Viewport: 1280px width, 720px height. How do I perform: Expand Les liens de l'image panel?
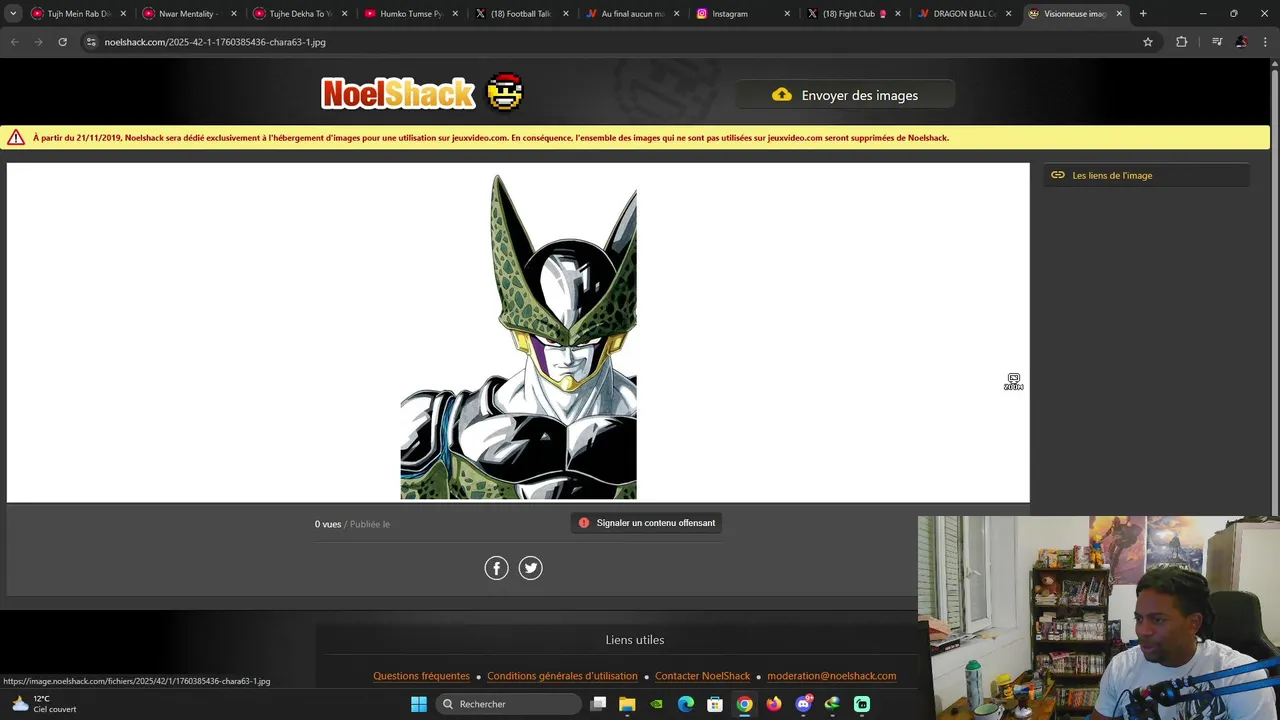click(x=1146, y=175)
